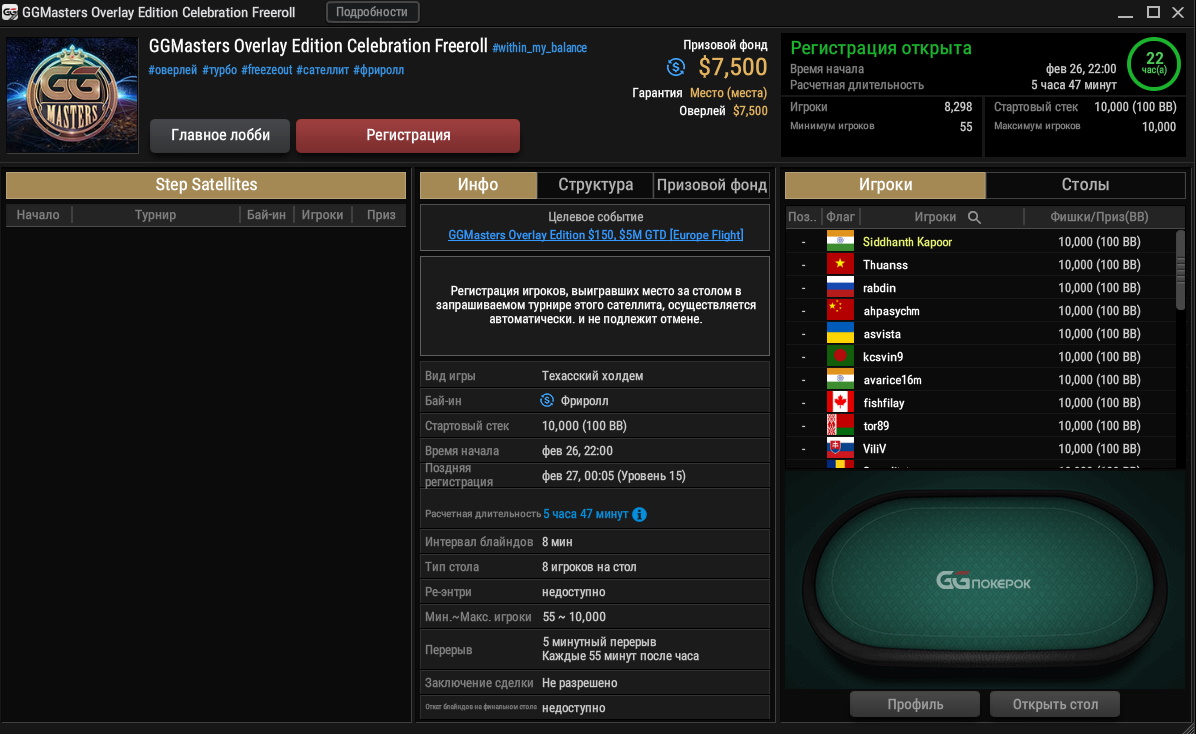Open the GGMasters Overlay Edition $150 target event link
Screen dimensions: 1196x734
click(595, 235)
